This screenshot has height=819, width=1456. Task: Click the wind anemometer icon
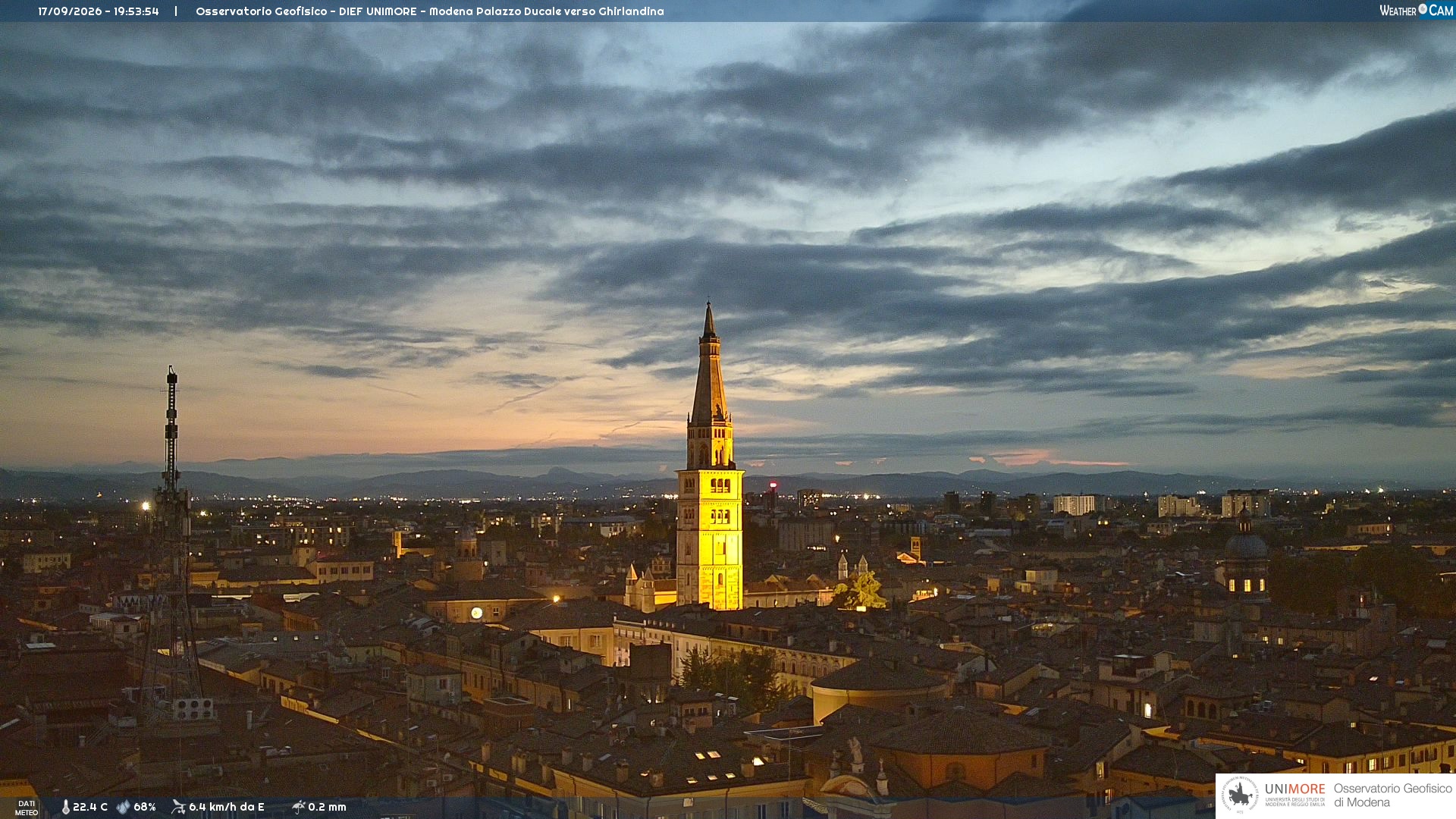click(x=179, y=807)
